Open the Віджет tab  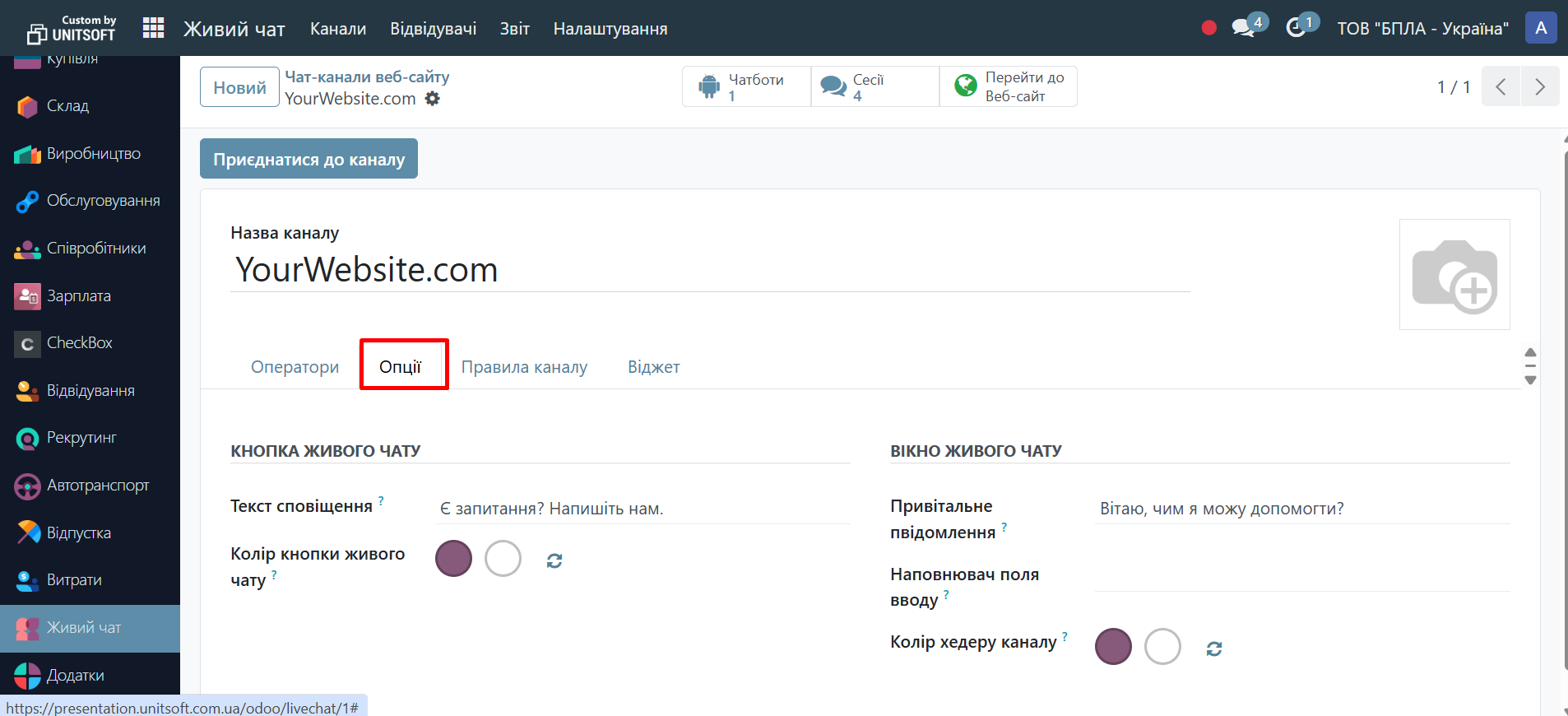(653, 367)
